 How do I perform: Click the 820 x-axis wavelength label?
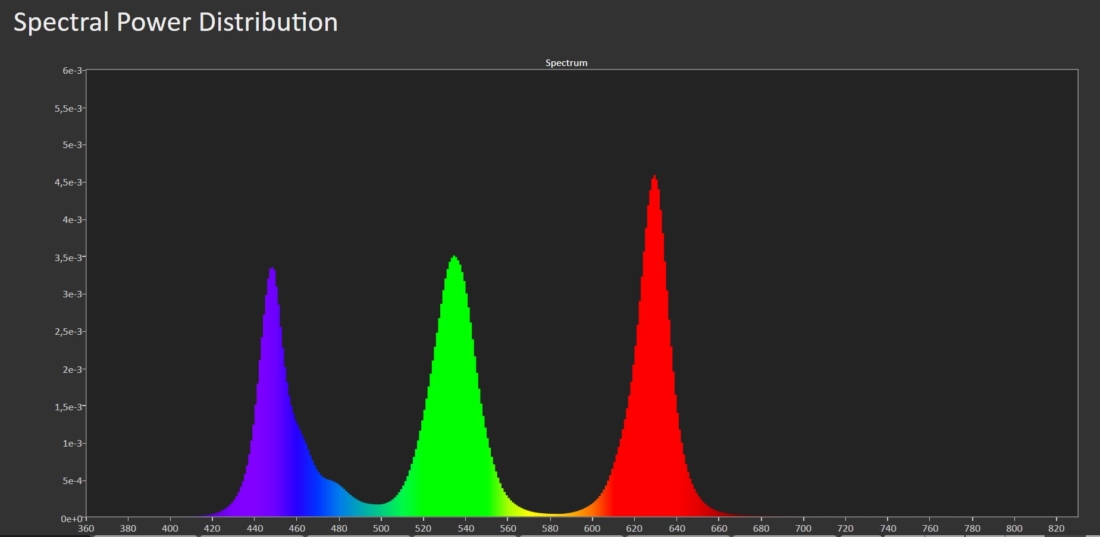(1057, 528)
